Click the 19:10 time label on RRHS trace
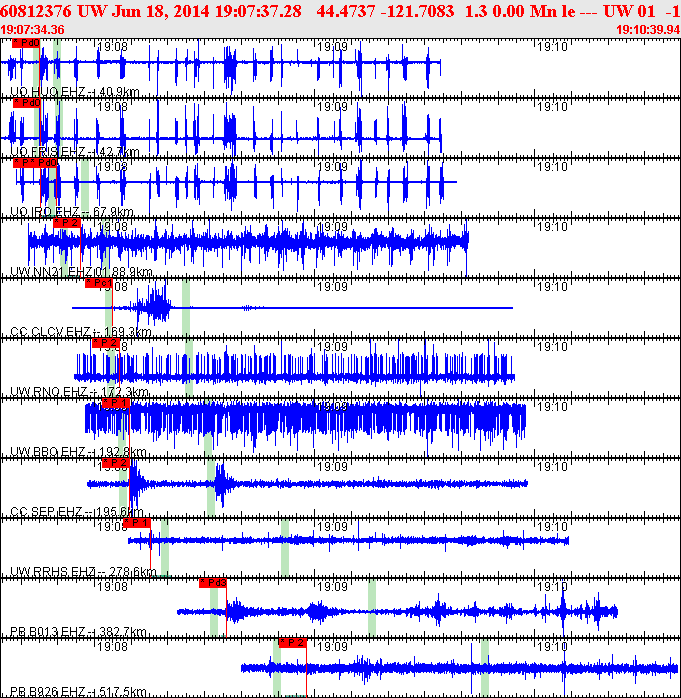 click(552, 527)
